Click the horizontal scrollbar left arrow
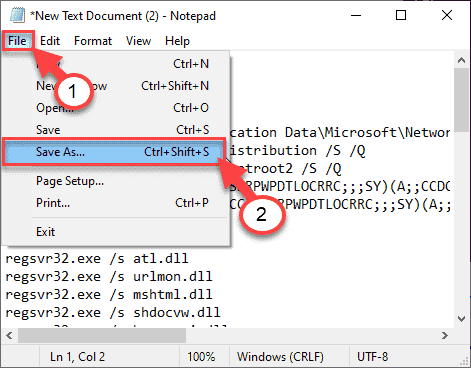Viewport: 471px width, 368px height. [9, 335]
